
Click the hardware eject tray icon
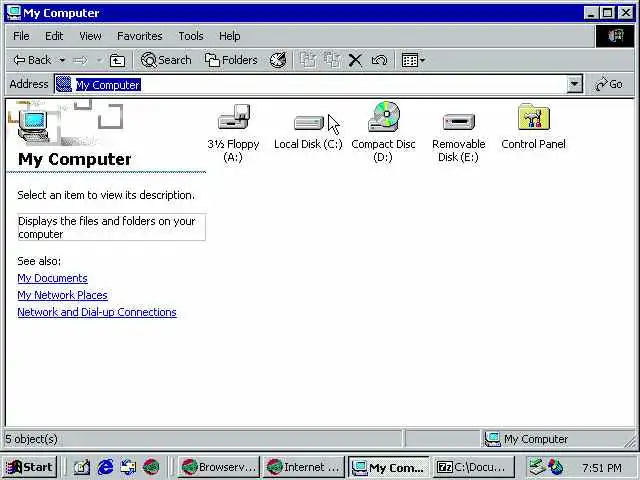pyautogui.click(x=536, y=467)
